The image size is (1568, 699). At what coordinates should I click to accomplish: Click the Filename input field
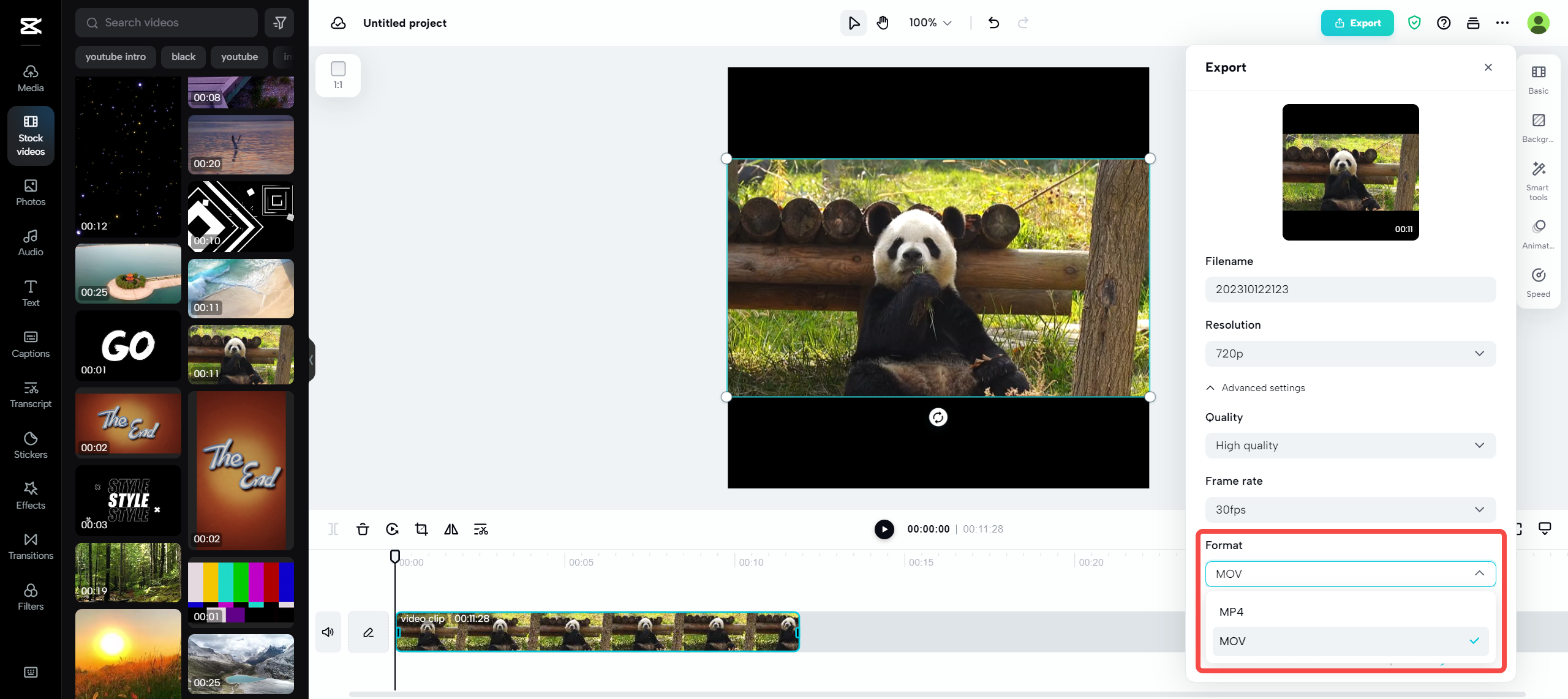point(1350,289)
